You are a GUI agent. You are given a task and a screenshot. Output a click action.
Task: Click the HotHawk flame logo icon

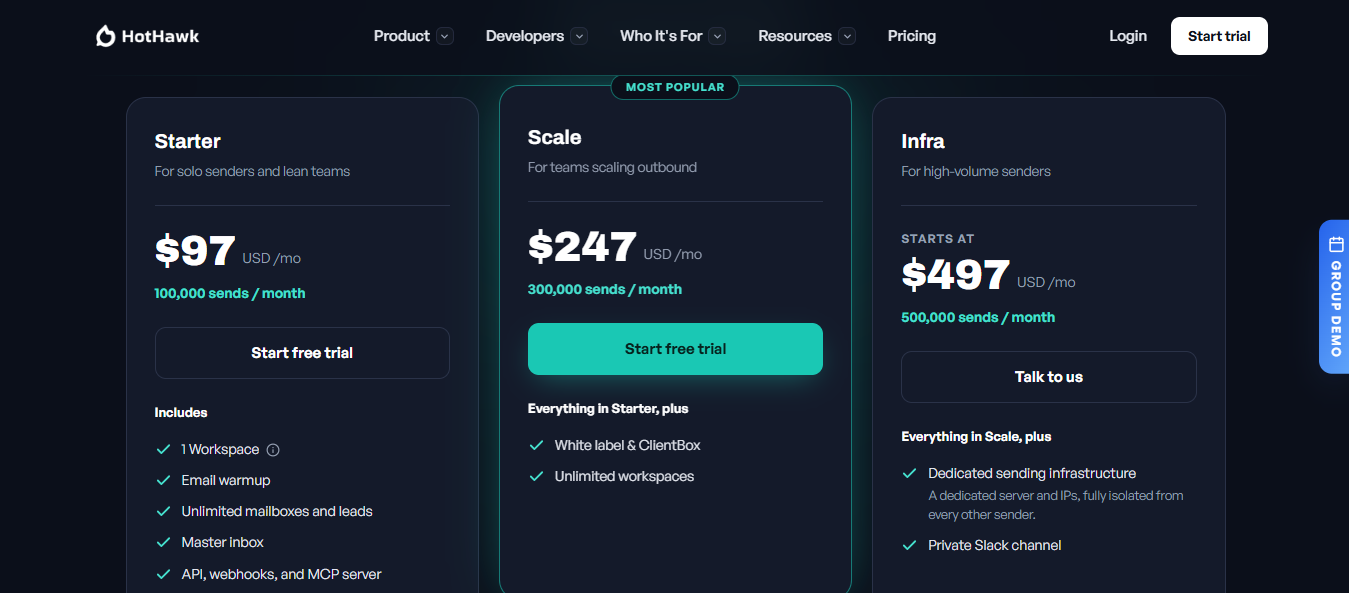tap(105, 36)
